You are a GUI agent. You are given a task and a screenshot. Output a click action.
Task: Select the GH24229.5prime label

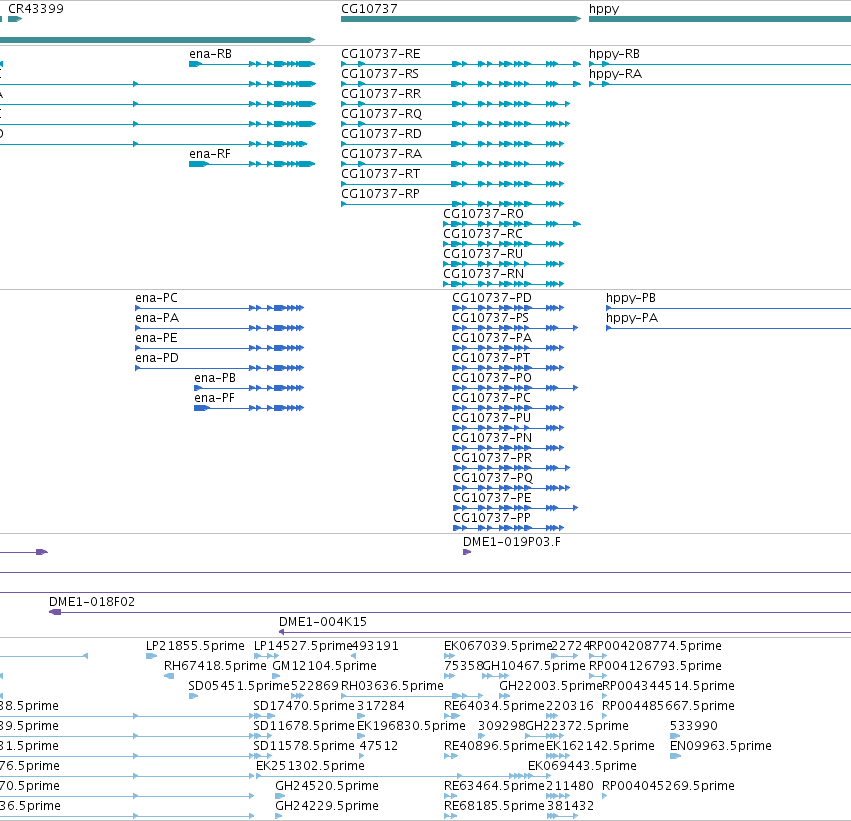point(327,806)
